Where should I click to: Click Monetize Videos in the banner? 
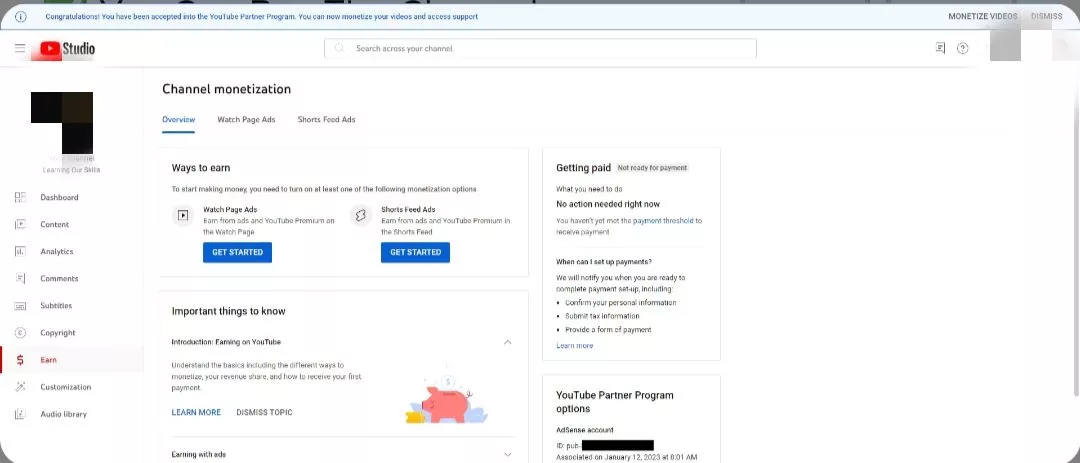coord(982,17)
